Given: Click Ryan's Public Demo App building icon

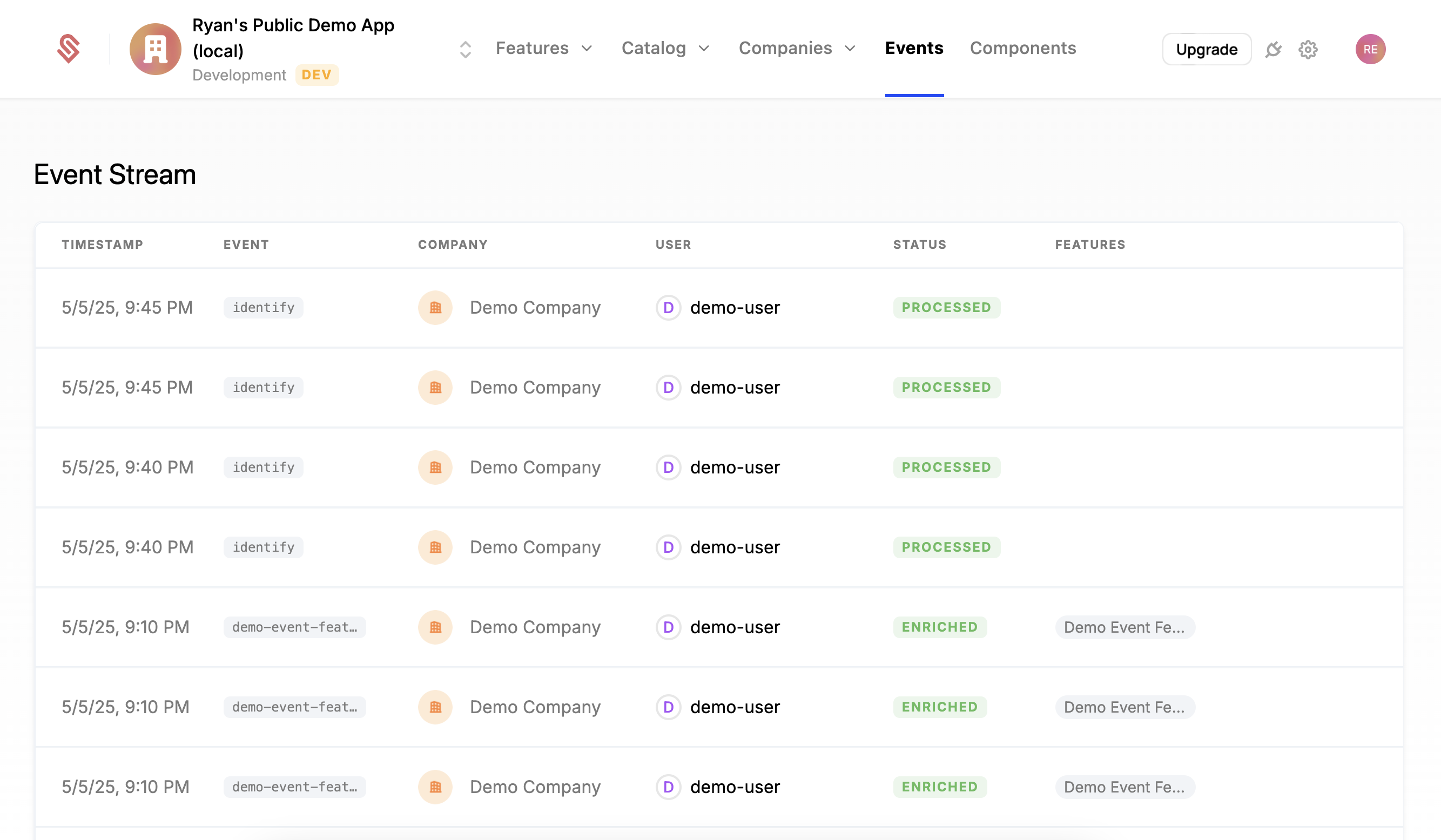Looking at the screenshot, I should [x=154, y=49].
